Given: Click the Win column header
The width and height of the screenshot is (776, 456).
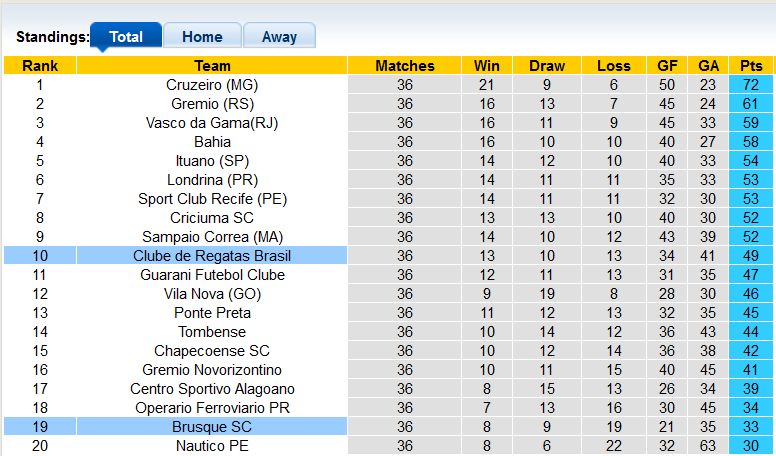Looking at the screenshot, I should pos(487,66).
